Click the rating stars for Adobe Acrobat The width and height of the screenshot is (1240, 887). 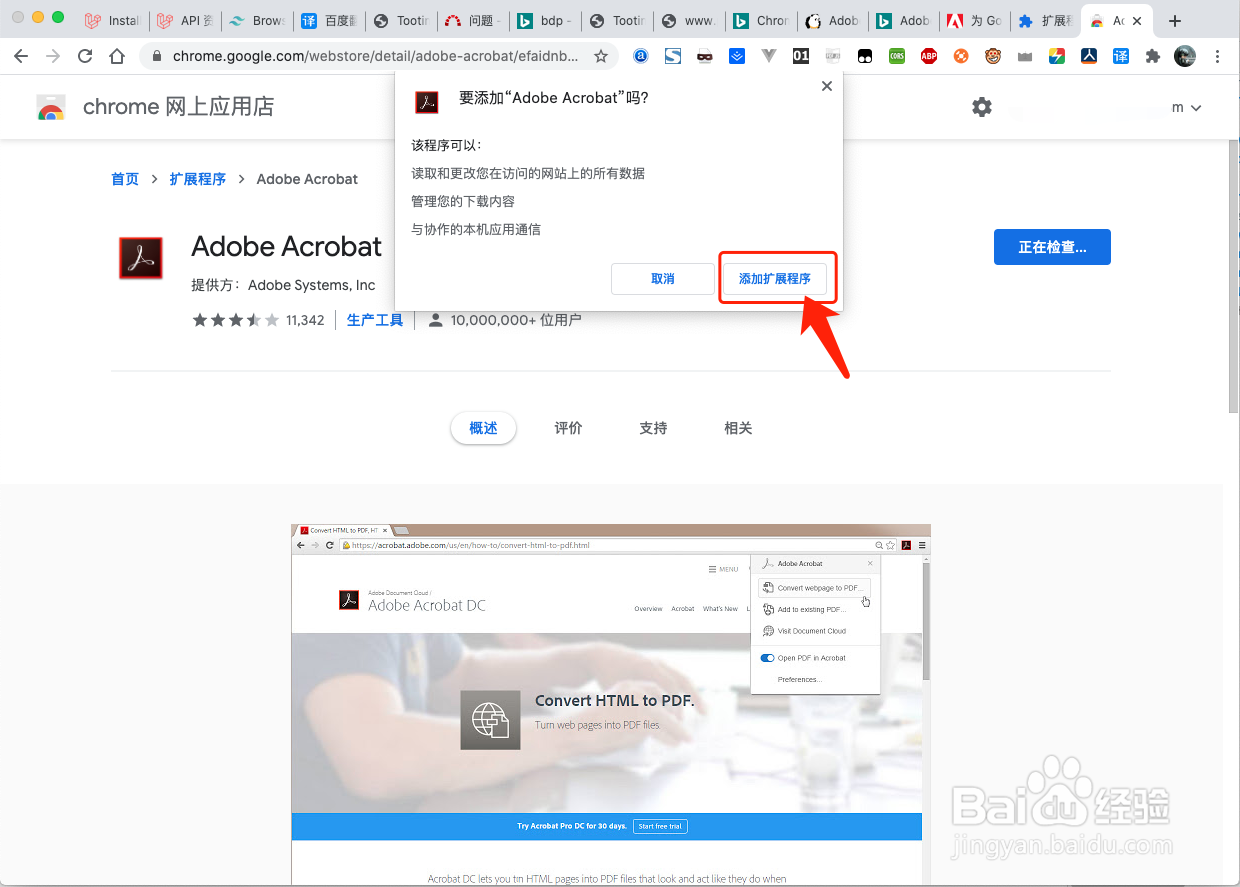[235, 320]
